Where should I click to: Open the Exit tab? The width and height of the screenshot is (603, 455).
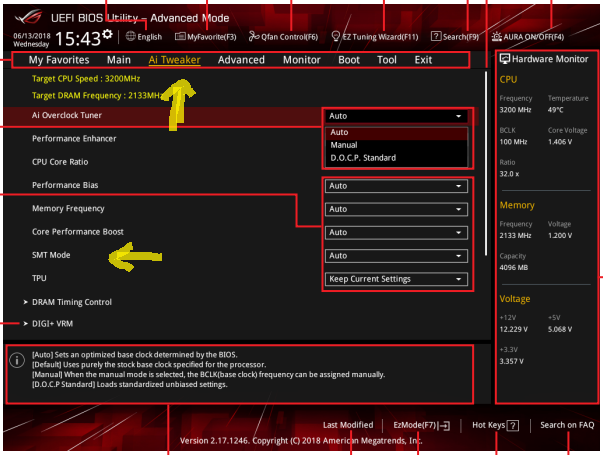click(423, 60)
